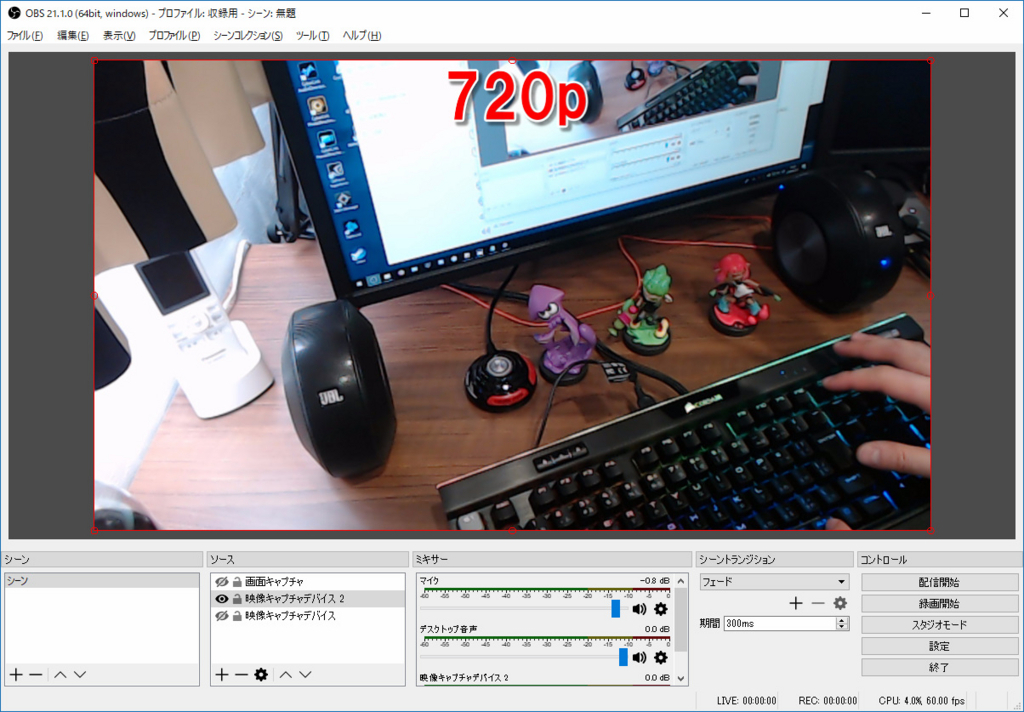Open source properties via the Sources gear icon
The height and width of the screenshot is (712, 1024).
click(261, 673)
